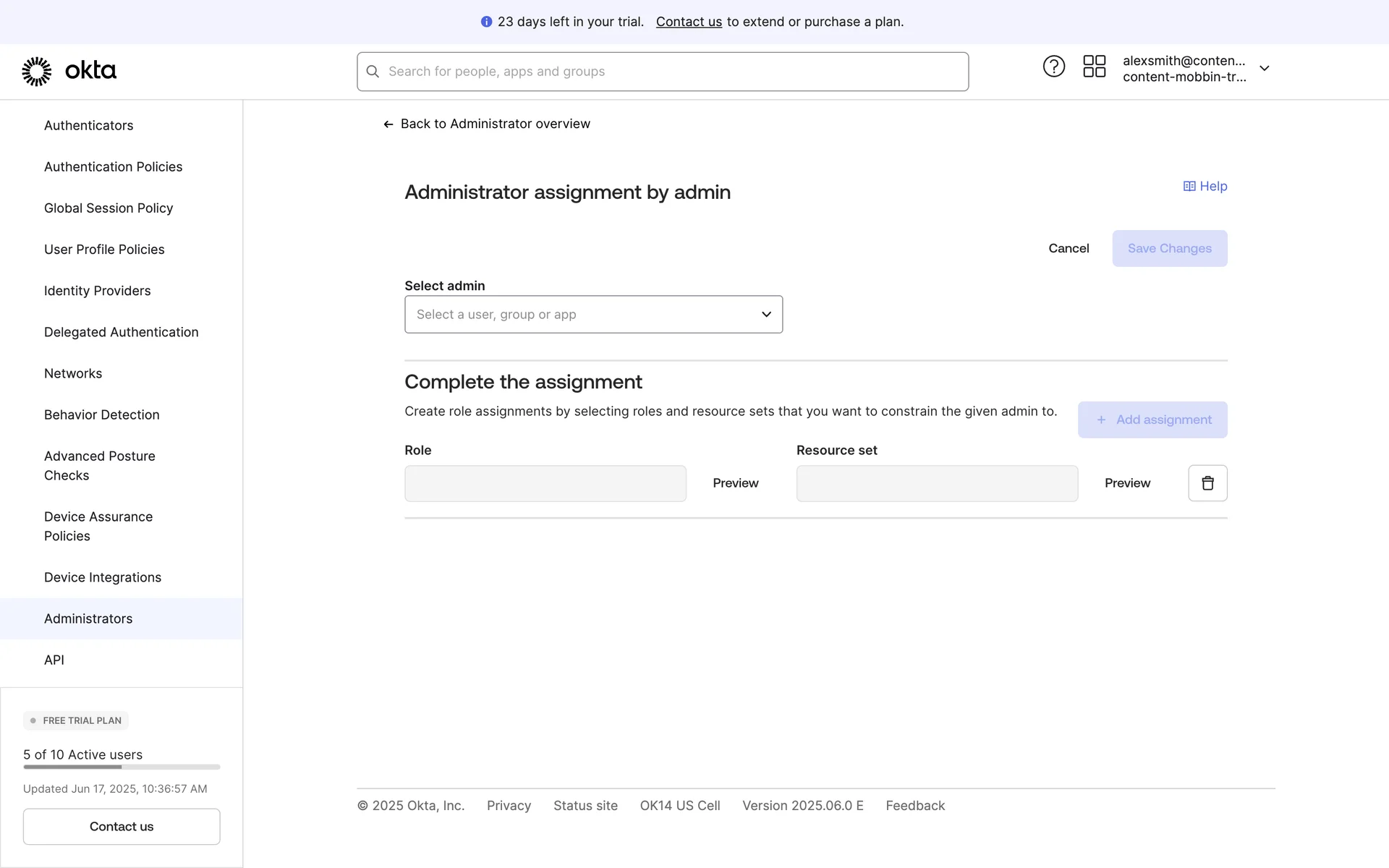
Task: Open the help question mark icon
Action: (1053, 67)
